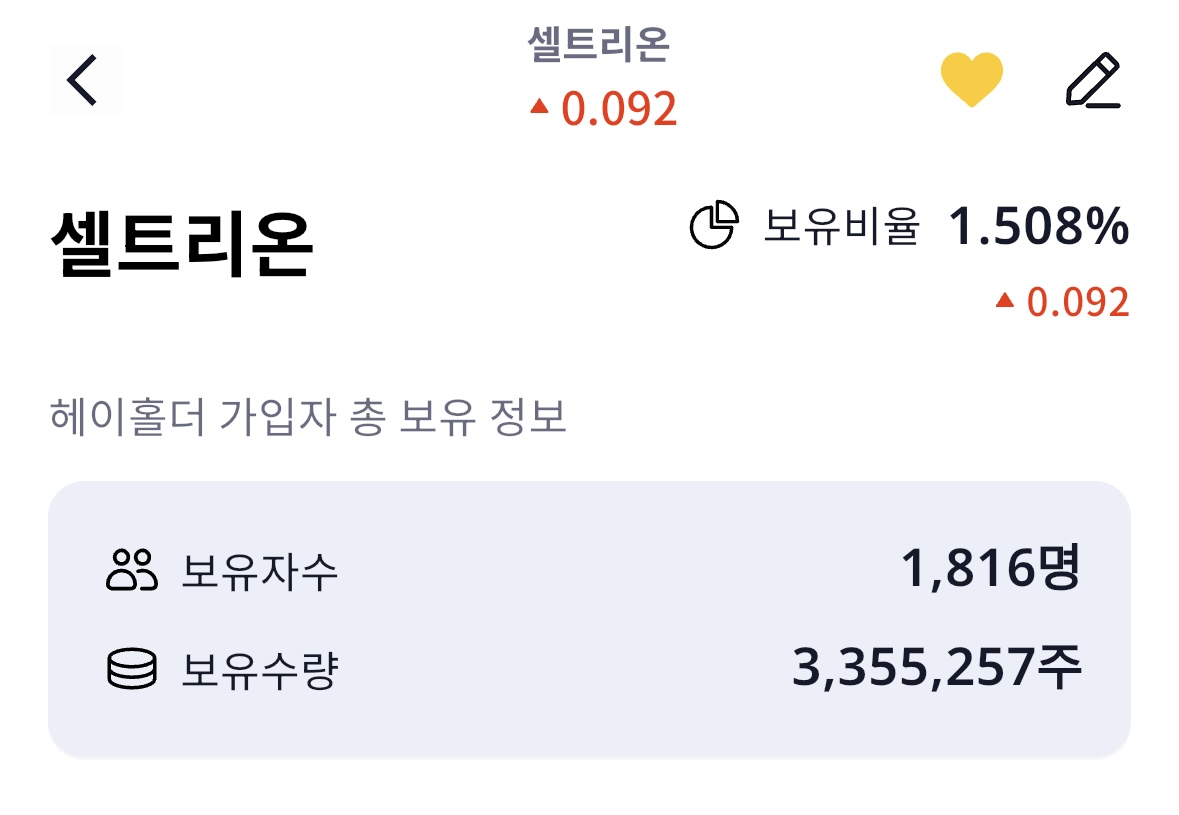Click the pie chart icon beside 보유비율
Image resolution: width=1179 pixels, height=815 pixels.
point(714,226)
